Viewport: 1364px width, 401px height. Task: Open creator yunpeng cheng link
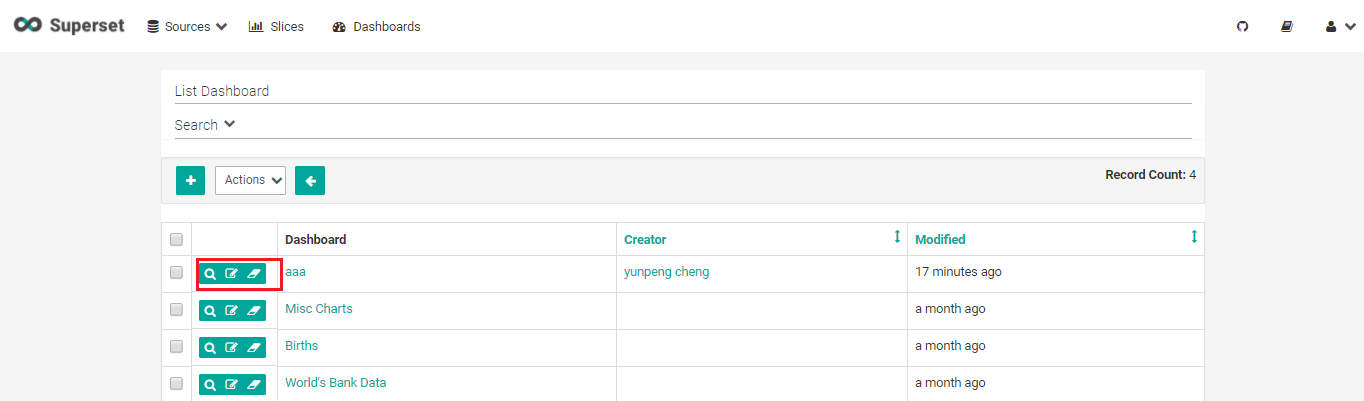(x=666, y=271)
